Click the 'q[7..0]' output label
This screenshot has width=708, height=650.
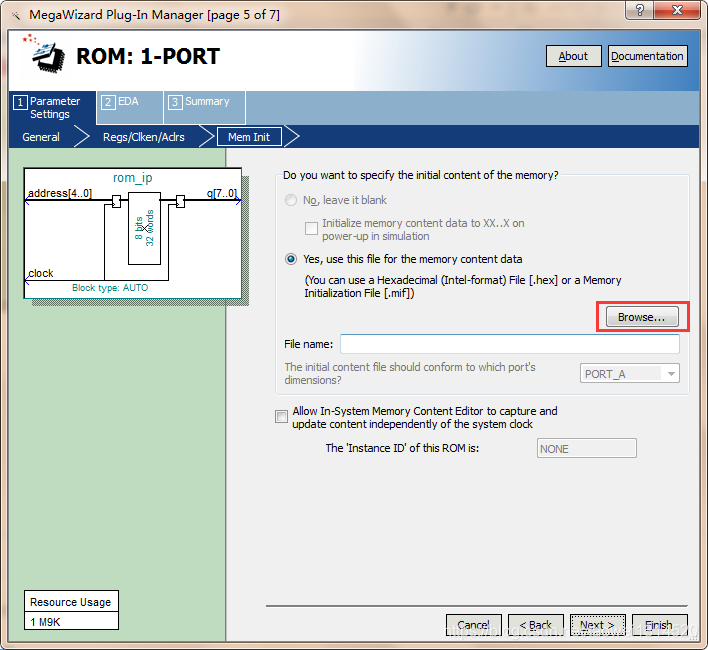coord(222,193)
